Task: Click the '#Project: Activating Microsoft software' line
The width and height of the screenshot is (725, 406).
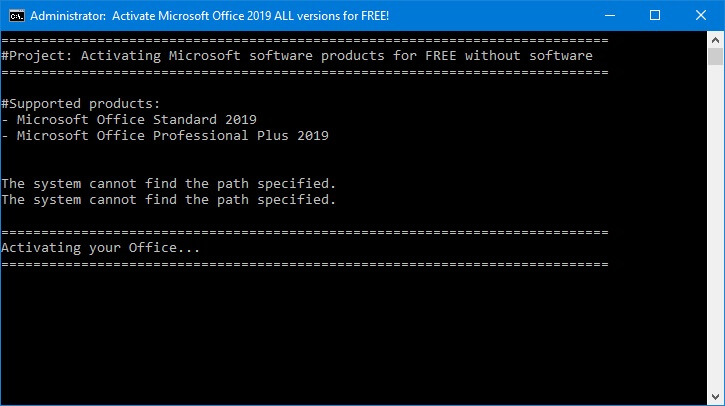Action: click(x=297, y=55)
